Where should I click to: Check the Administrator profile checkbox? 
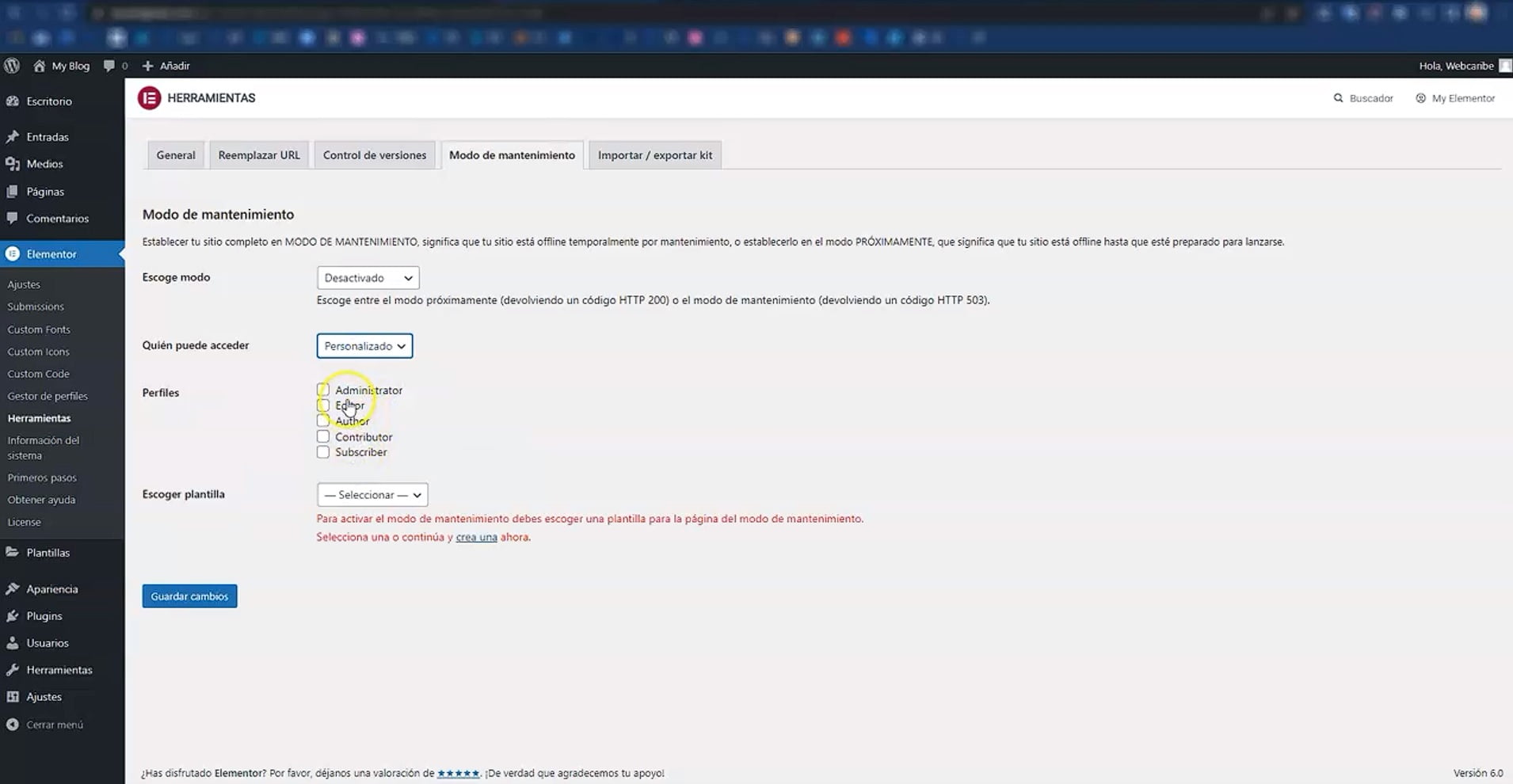point(323,389)
